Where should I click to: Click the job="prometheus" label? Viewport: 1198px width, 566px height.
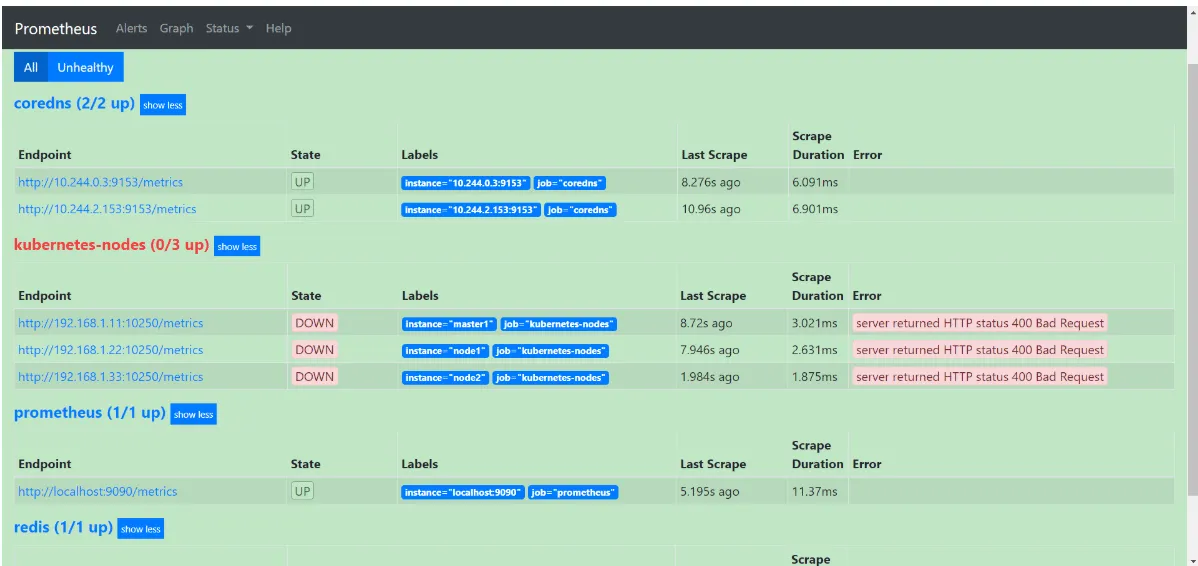point(573,493)
